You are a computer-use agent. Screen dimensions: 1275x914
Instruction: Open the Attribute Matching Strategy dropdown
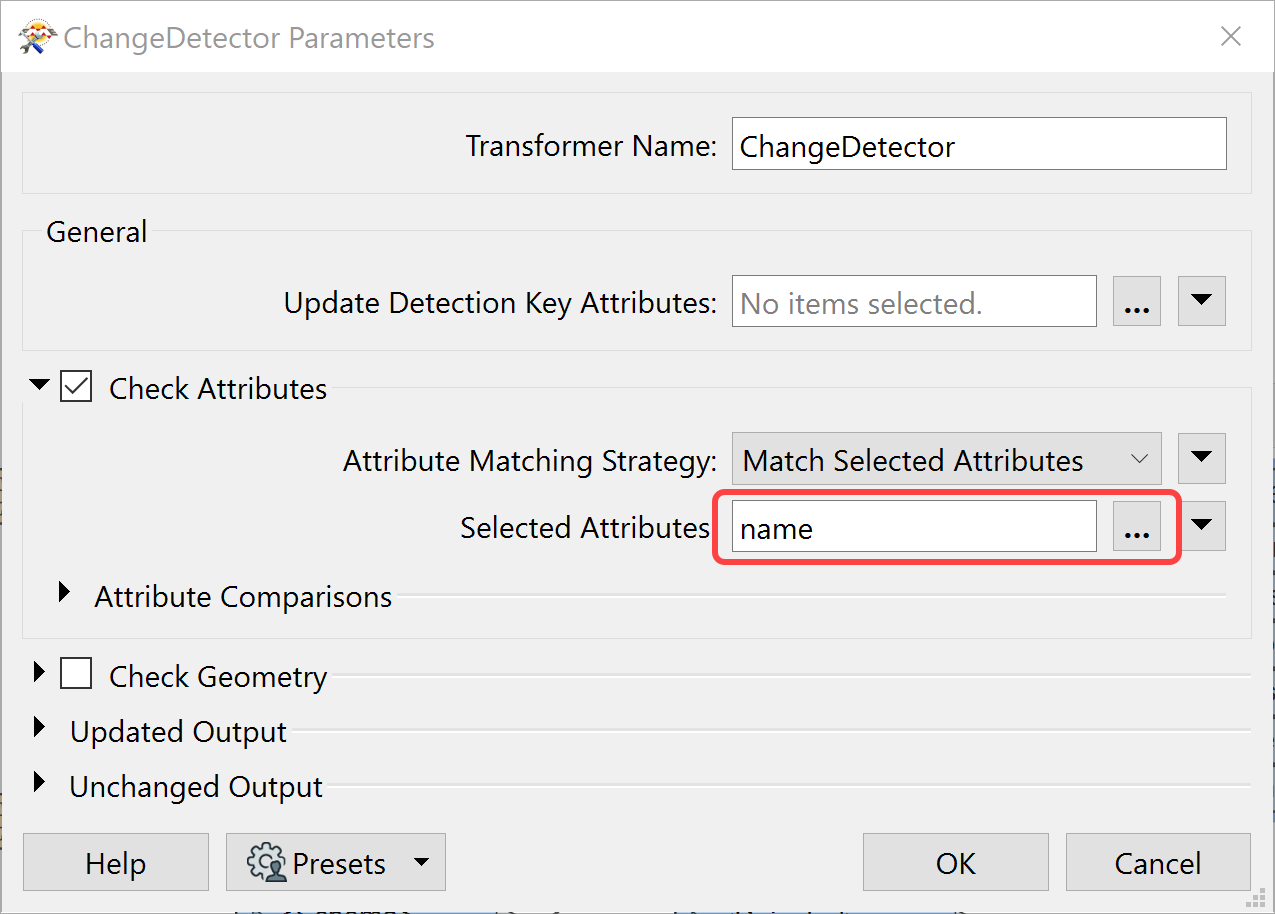click(946, 459)
